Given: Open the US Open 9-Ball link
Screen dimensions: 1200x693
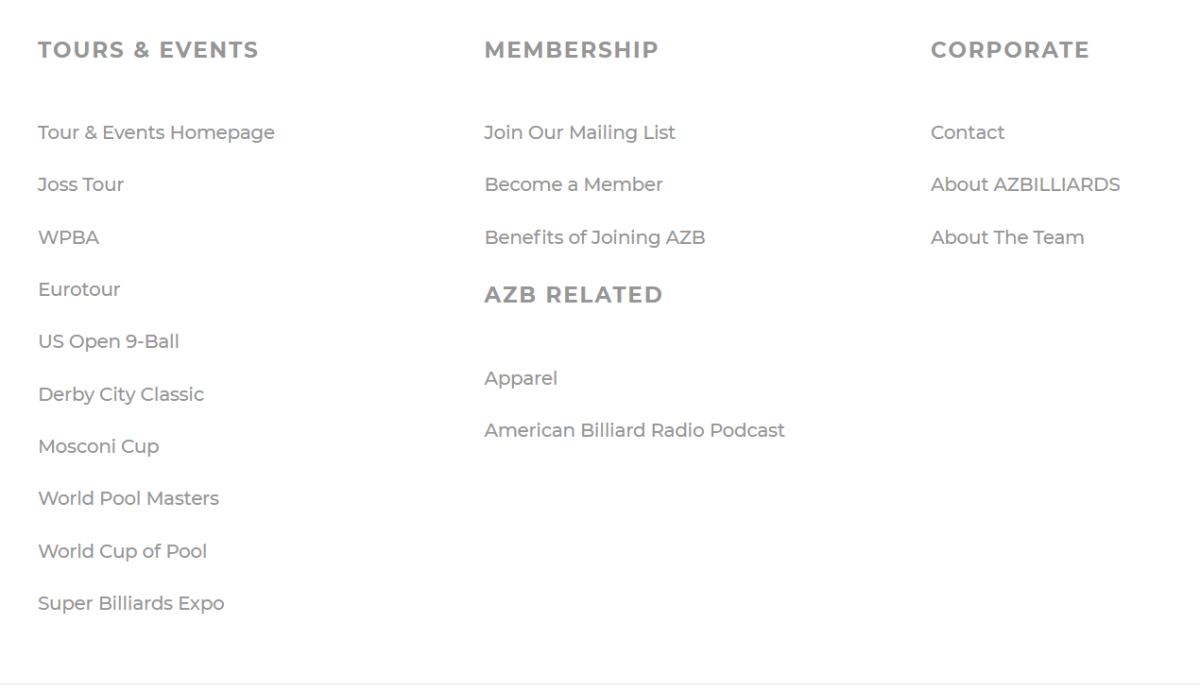Looking at the screenshot, I should (108, 341).
